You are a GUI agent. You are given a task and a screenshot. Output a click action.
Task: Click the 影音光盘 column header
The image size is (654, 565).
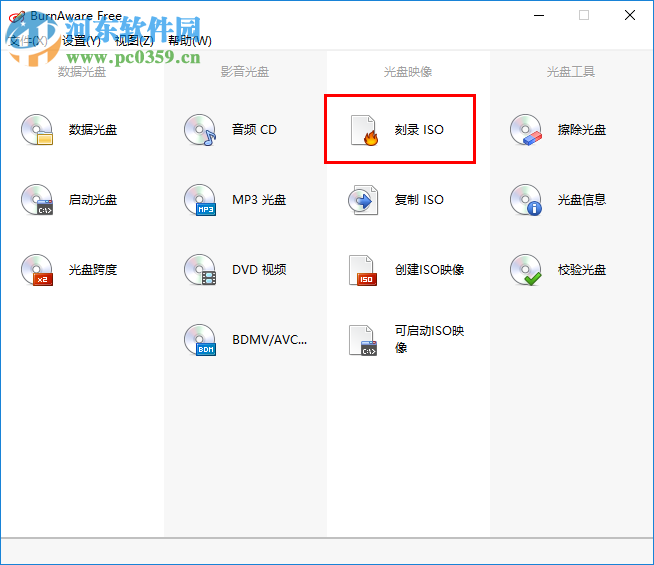245,72
